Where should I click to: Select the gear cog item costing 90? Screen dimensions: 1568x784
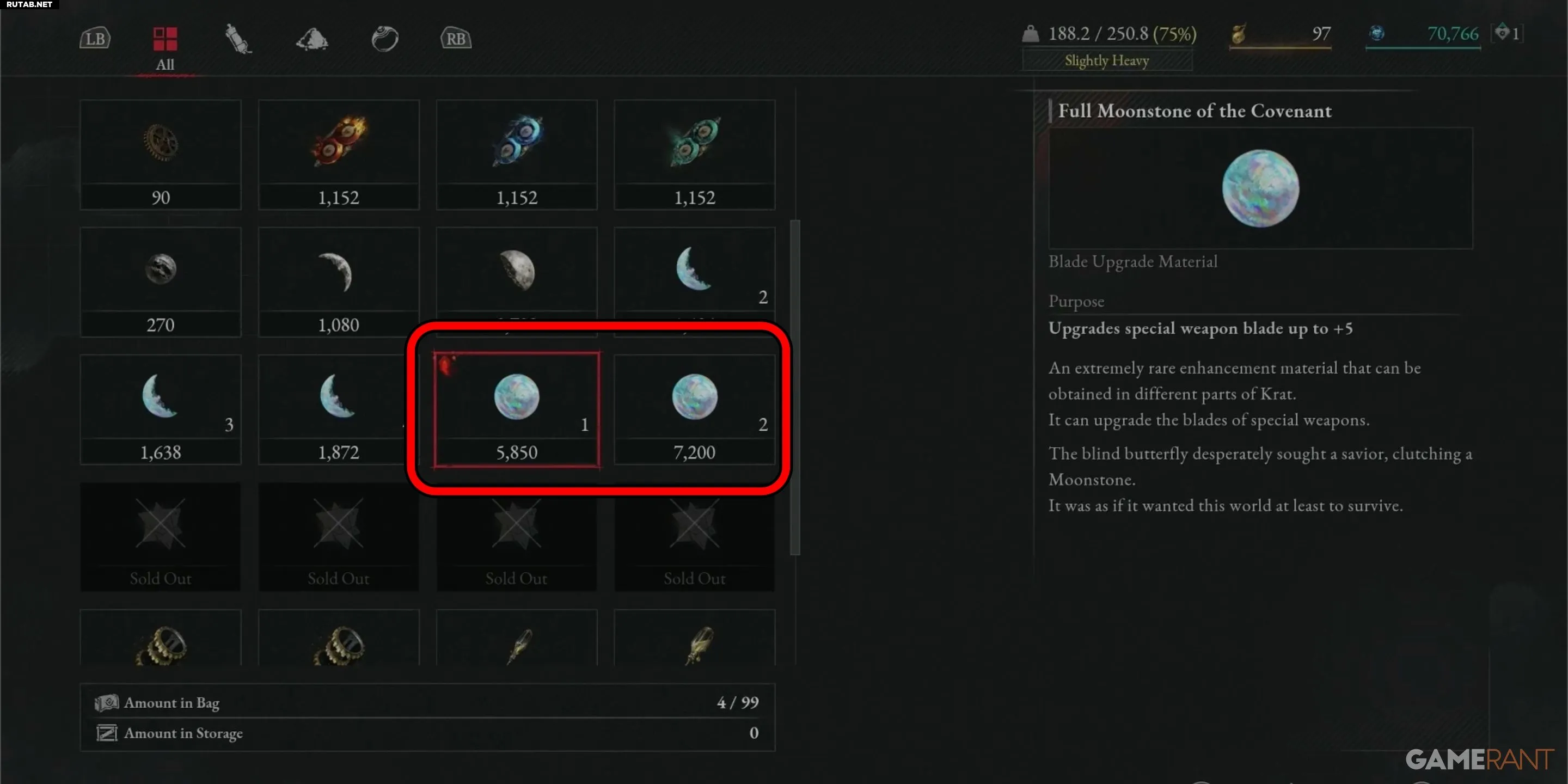pyautogui.click(x=161, y=155)
